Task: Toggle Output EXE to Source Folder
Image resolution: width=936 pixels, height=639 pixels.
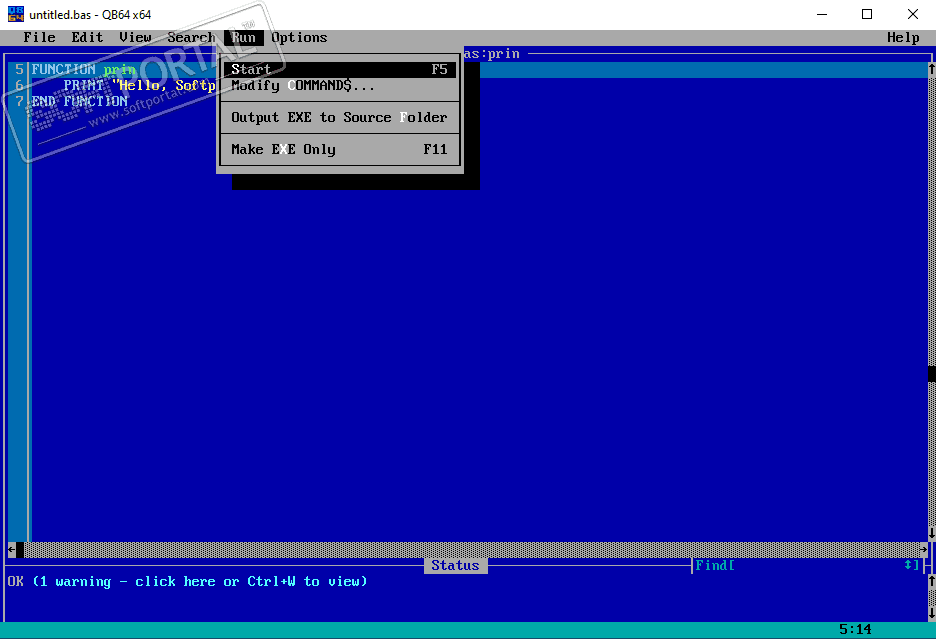Action: 340,118
